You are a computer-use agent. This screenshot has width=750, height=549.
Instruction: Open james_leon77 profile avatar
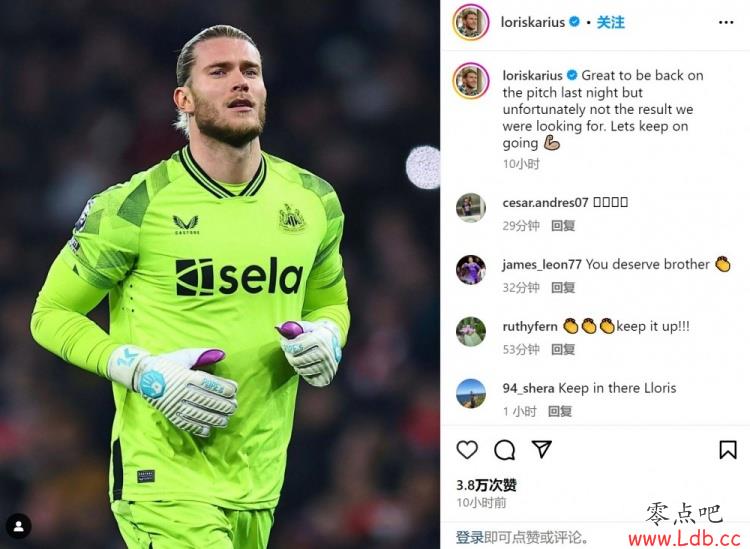[471, 270]
